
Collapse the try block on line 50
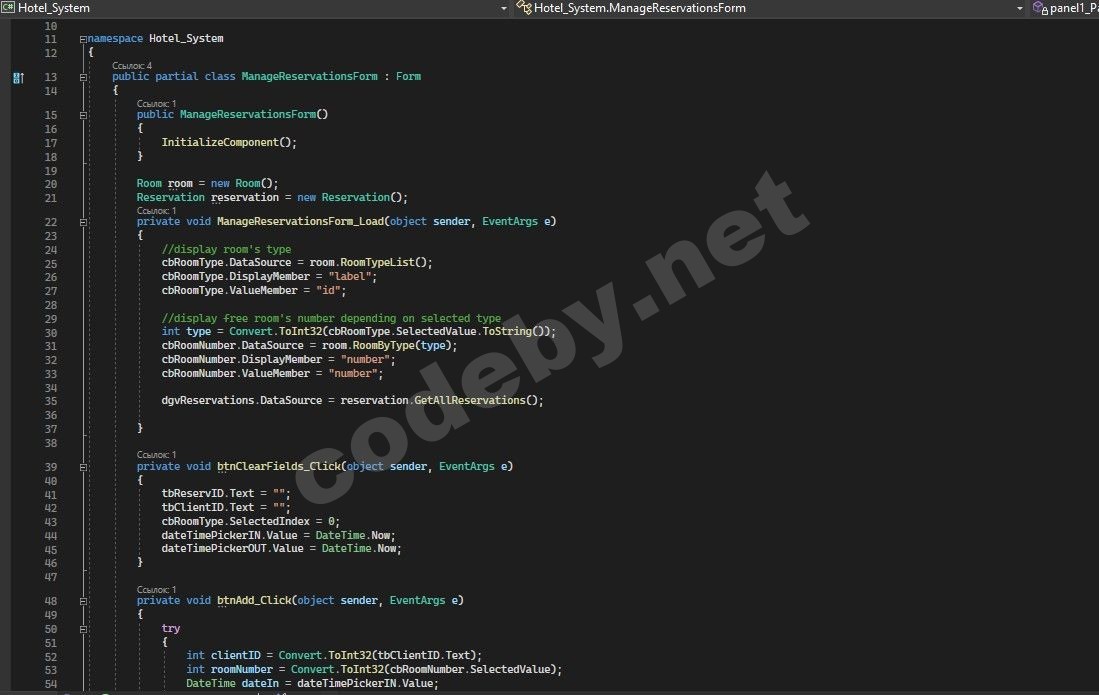pyautogui.click(x=83, y=629)
